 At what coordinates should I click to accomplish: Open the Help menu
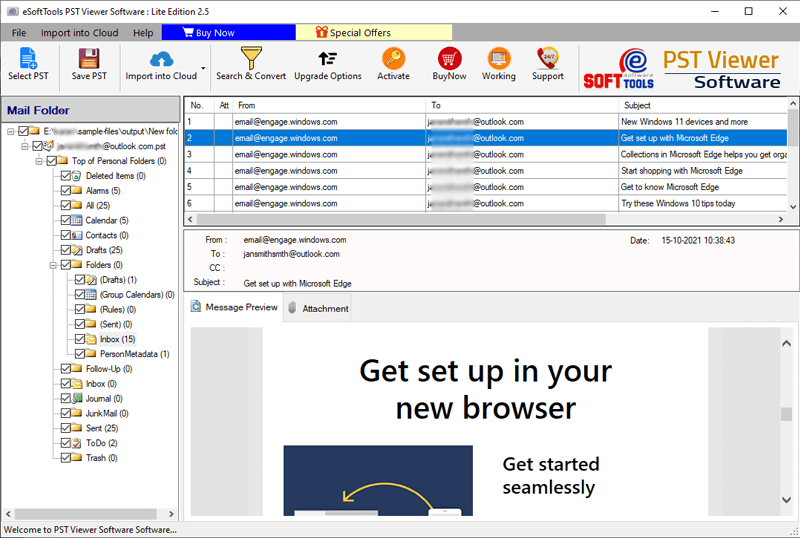point(142,33)
